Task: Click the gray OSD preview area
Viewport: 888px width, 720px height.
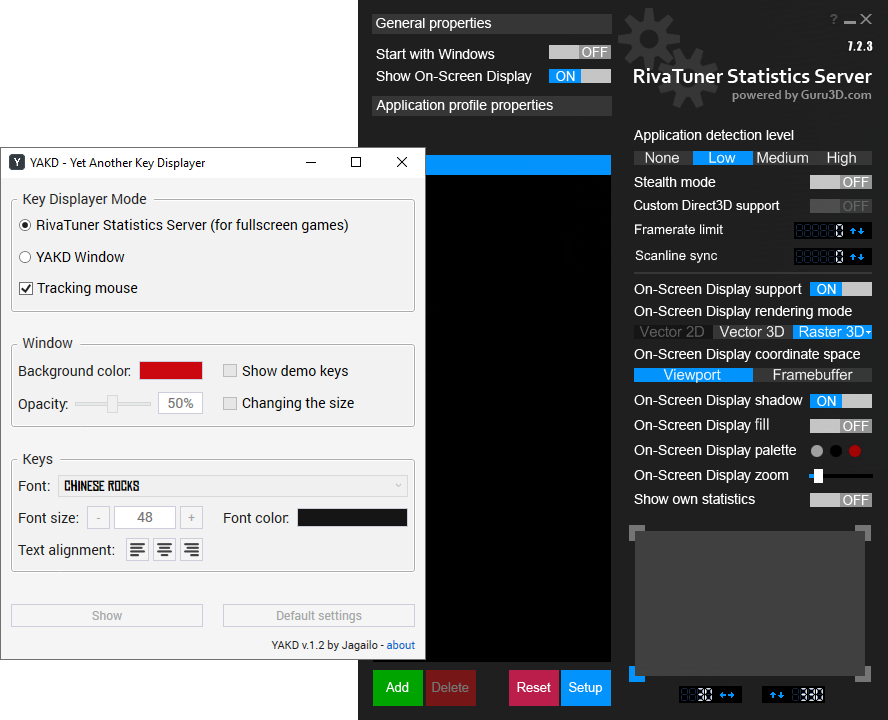Action: click(750, 603)
